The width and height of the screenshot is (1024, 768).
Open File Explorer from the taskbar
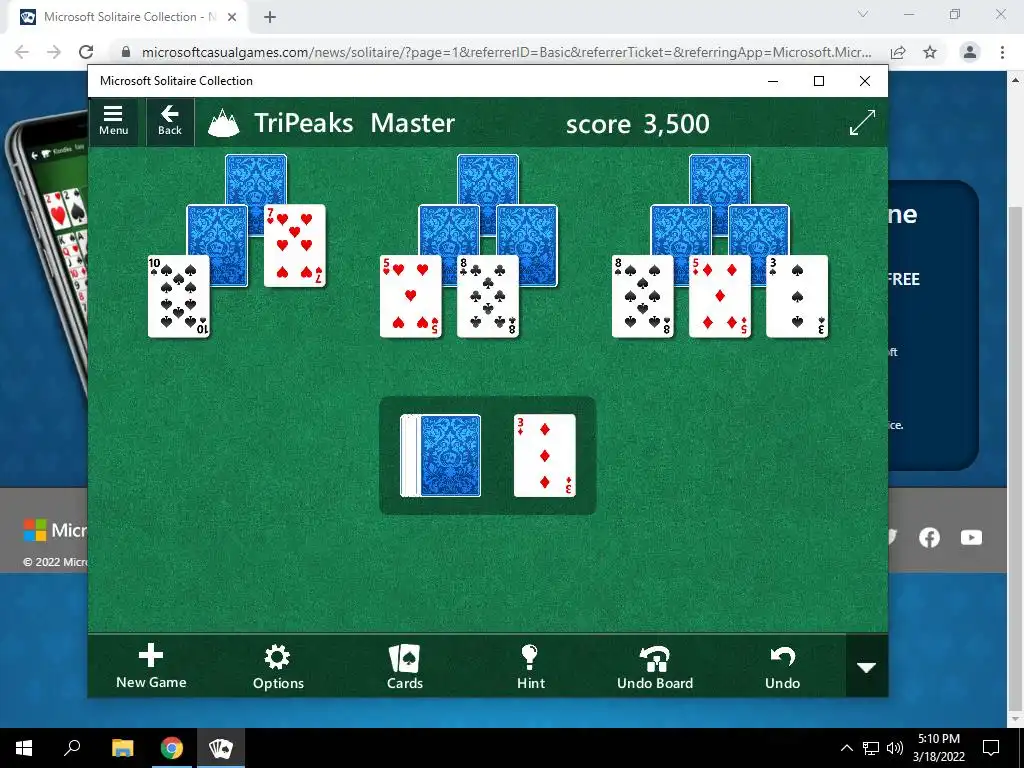(122, 748)
